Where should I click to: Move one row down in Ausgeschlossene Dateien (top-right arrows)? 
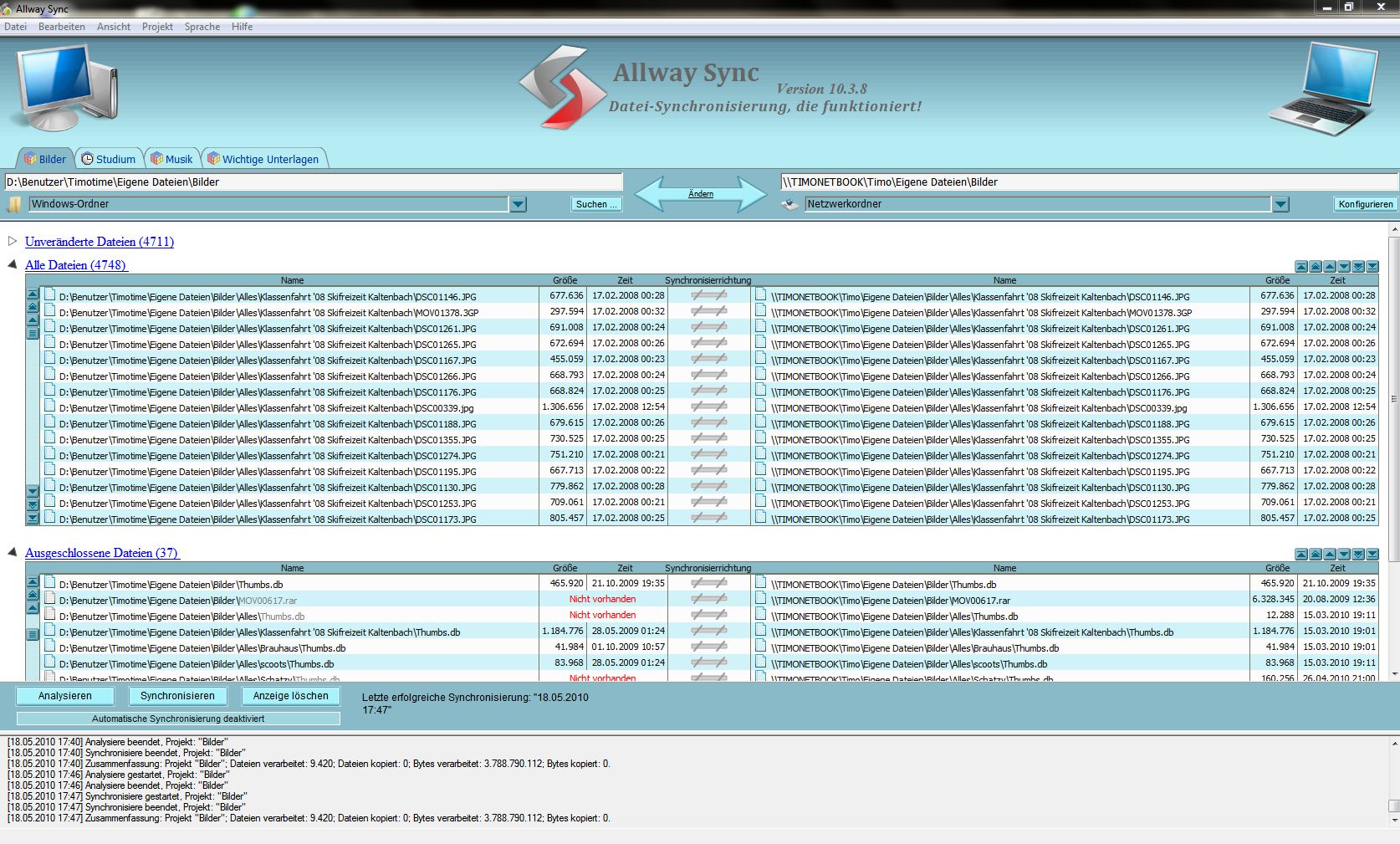(x=1344, y=555)
